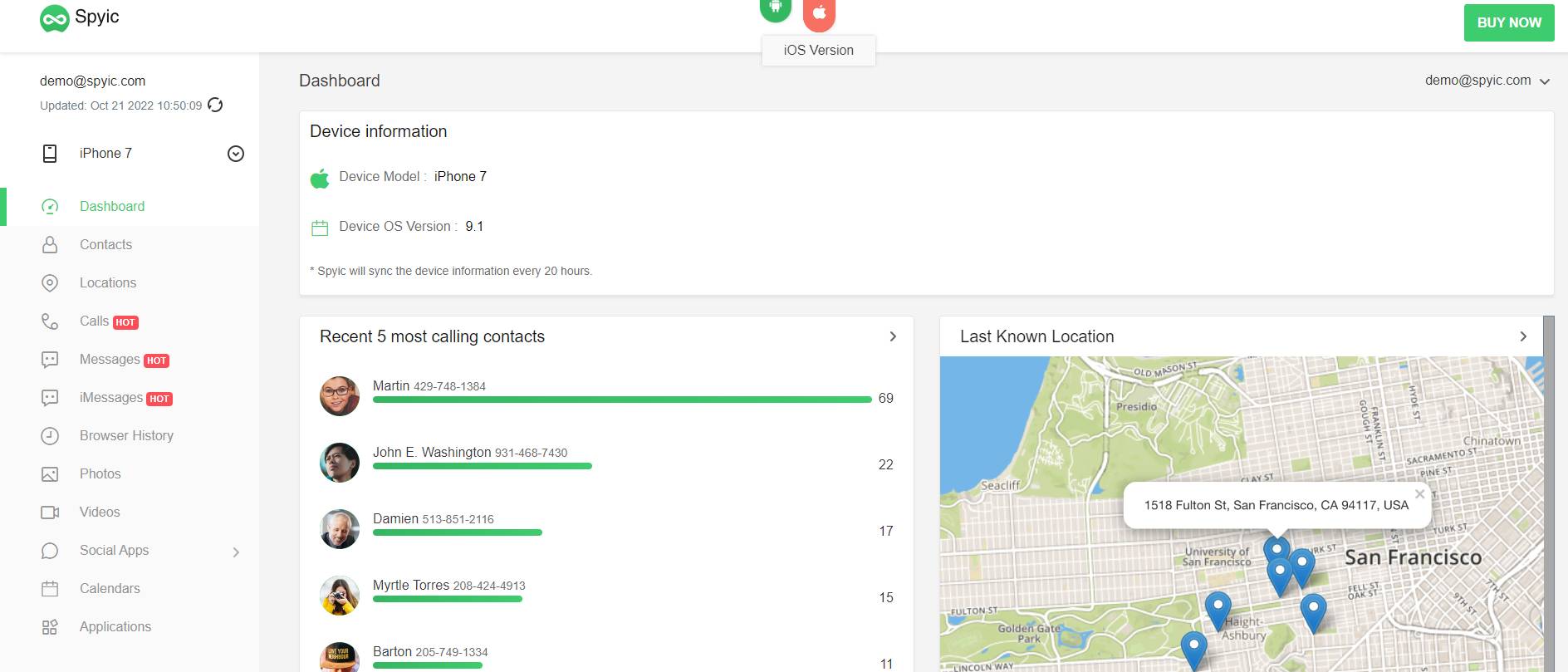Screen dimensions: 1568x672
Task: Click the Dashboard gauge icon in sidebar
Action: (x=50, y=207)
